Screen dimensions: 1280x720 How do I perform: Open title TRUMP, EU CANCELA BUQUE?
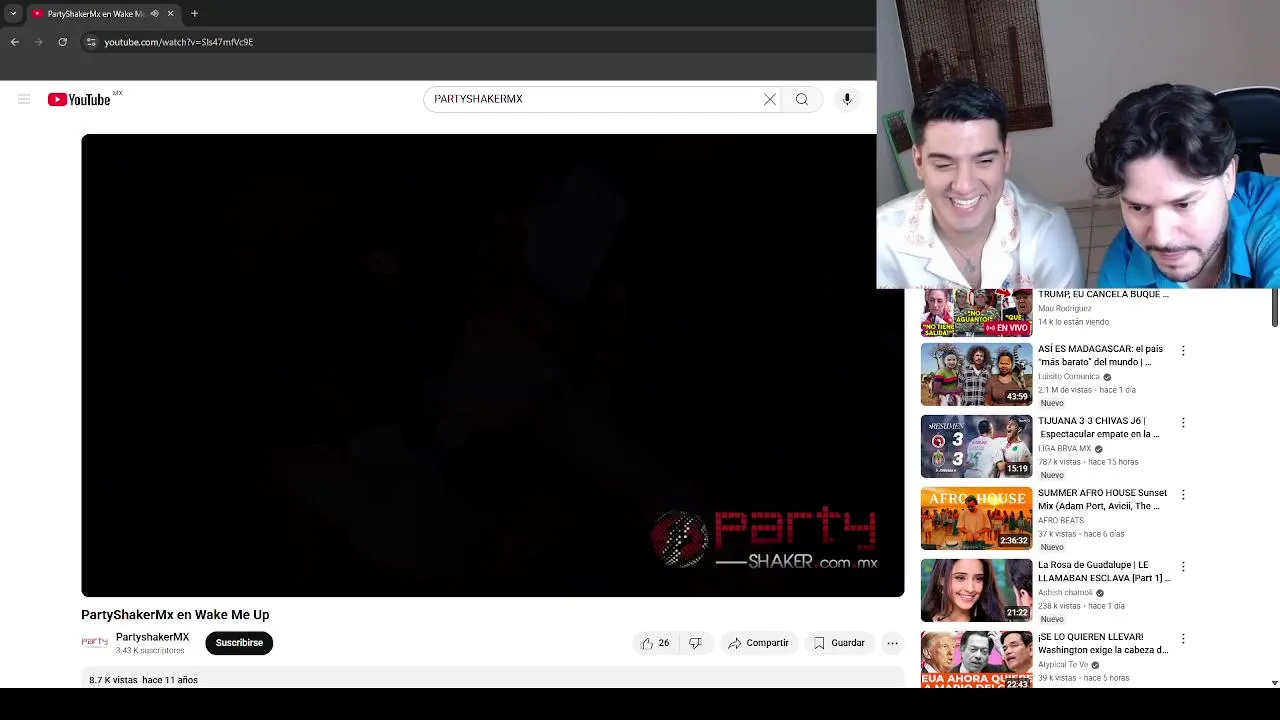point(1103,294)
